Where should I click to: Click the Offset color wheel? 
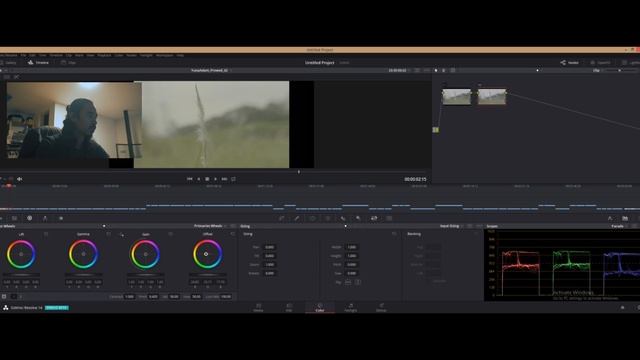coord(207,254)
